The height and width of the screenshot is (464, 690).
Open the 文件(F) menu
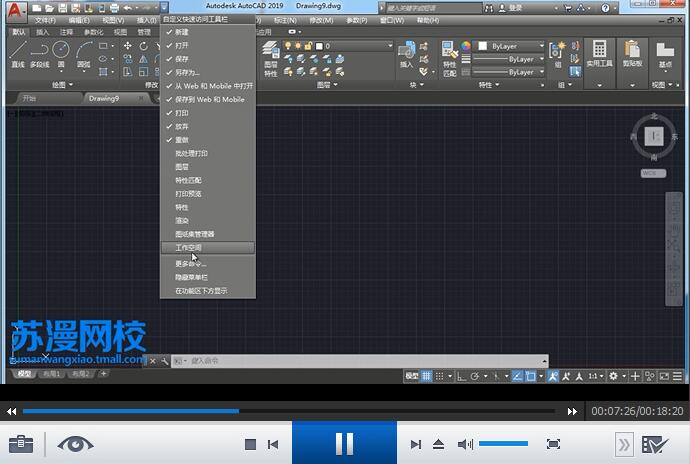(45, 20)
